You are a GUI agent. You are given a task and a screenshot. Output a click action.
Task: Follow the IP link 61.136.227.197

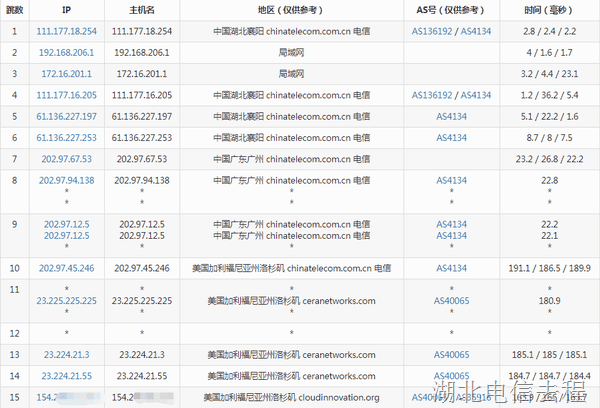67,117
